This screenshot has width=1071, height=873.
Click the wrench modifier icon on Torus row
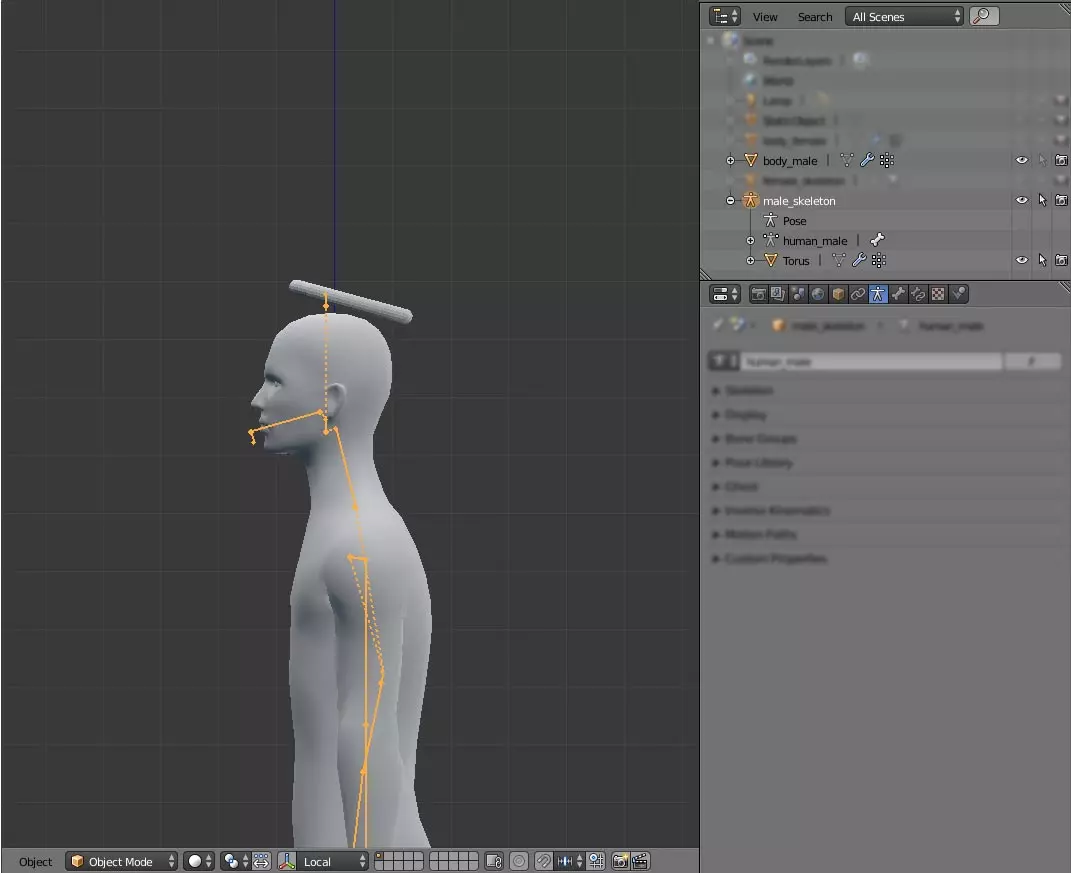coord(859,260)
